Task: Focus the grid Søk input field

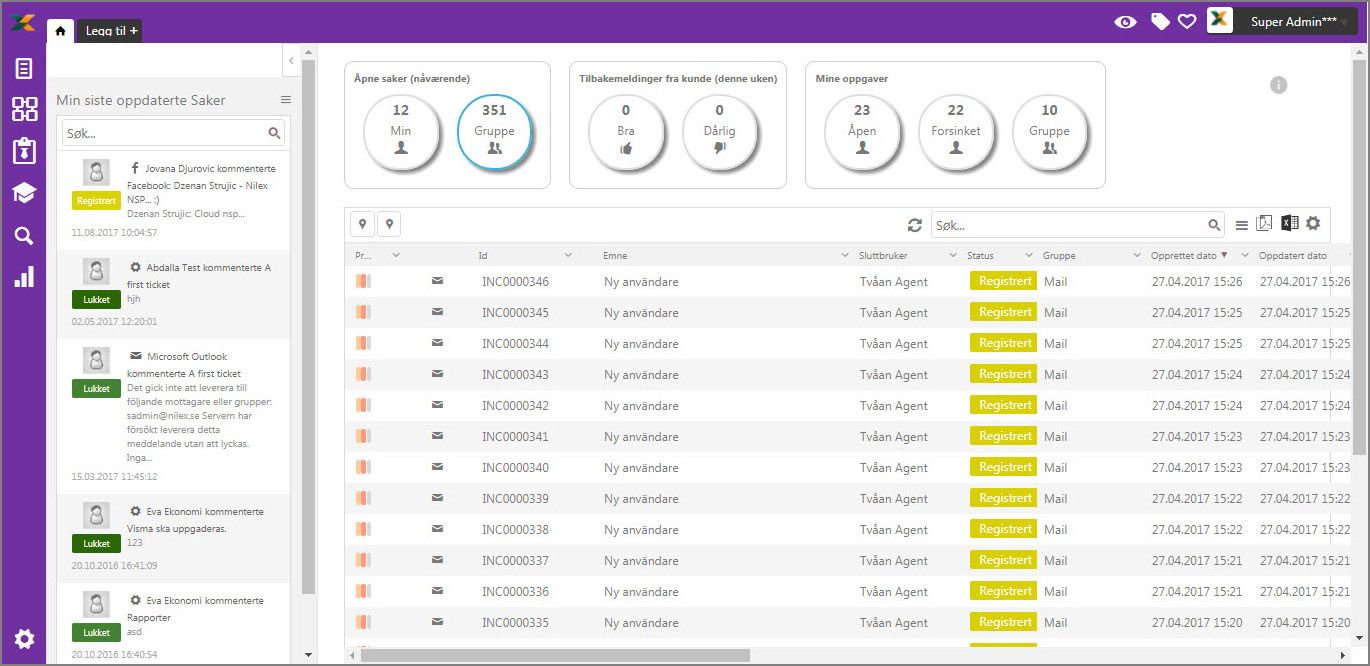Action: pos(1068,225)
